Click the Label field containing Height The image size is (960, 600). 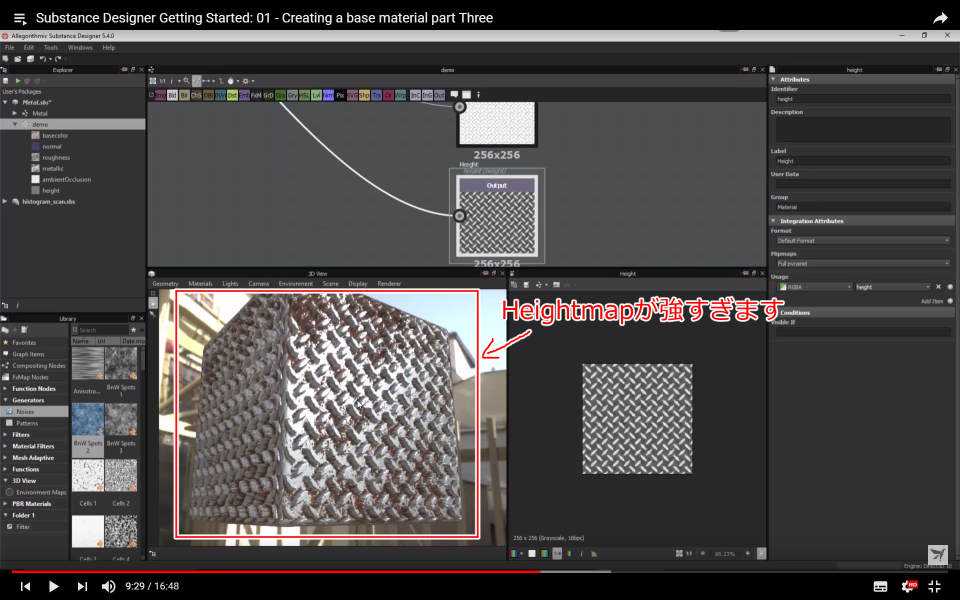click(862, 161)
